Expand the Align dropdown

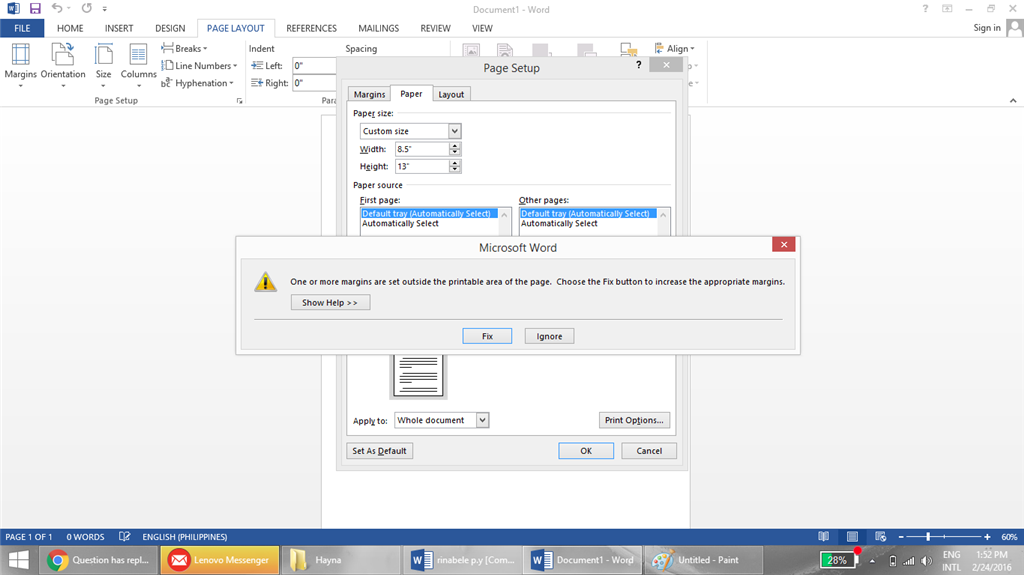click(675, 48)
